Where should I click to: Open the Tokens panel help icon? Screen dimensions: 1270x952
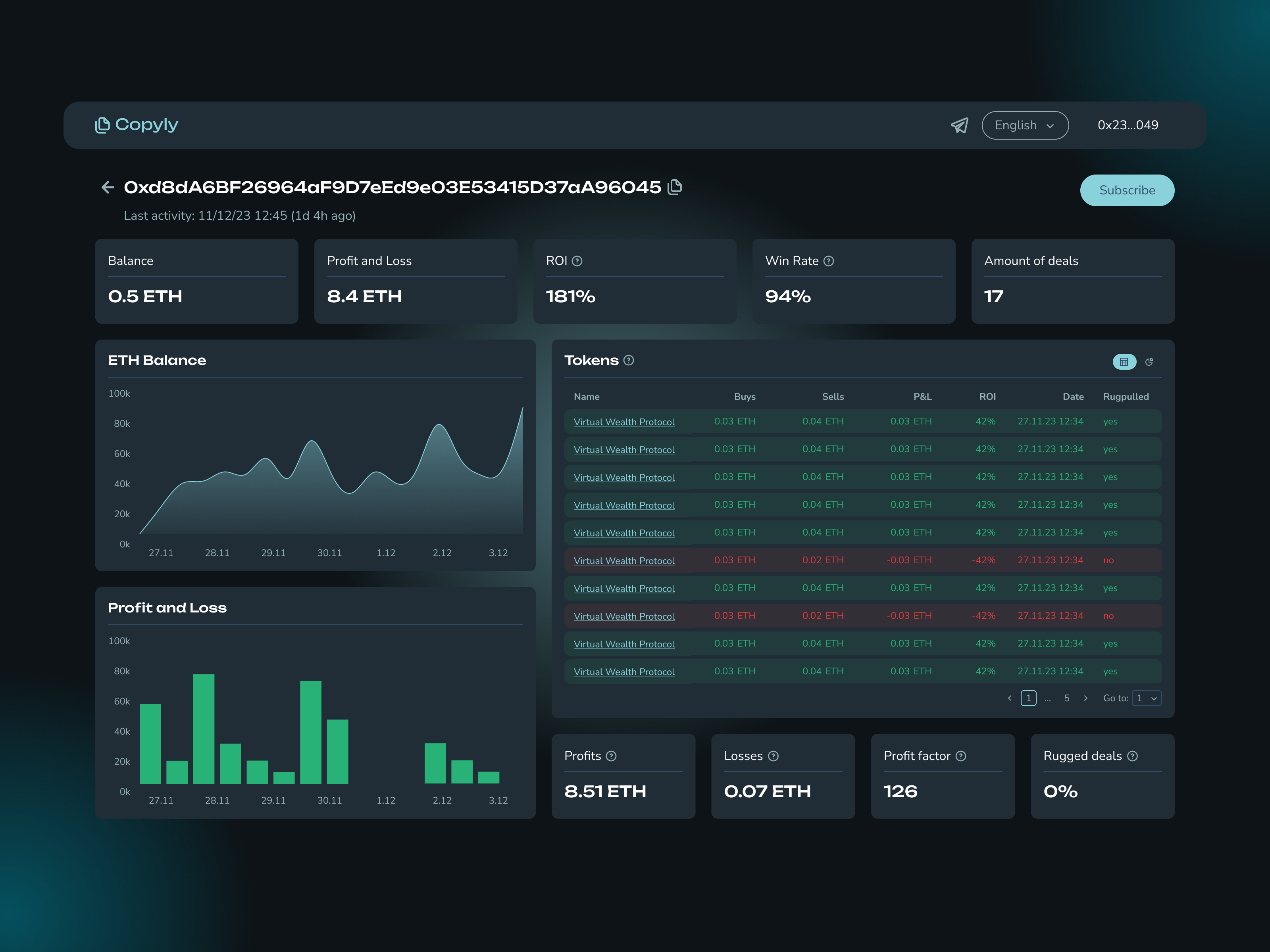[x=629, y=360]
